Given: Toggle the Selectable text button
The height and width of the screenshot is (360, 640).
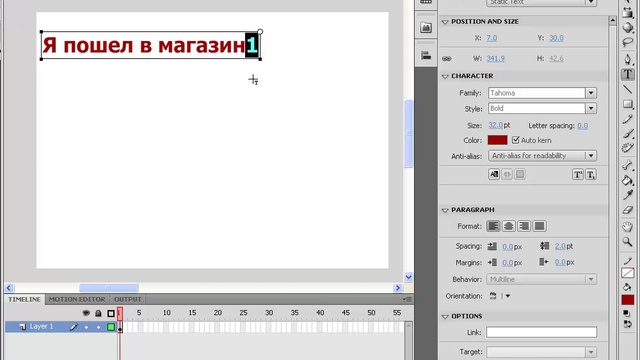Looking at the screenshot, I should tap(494, 174).
